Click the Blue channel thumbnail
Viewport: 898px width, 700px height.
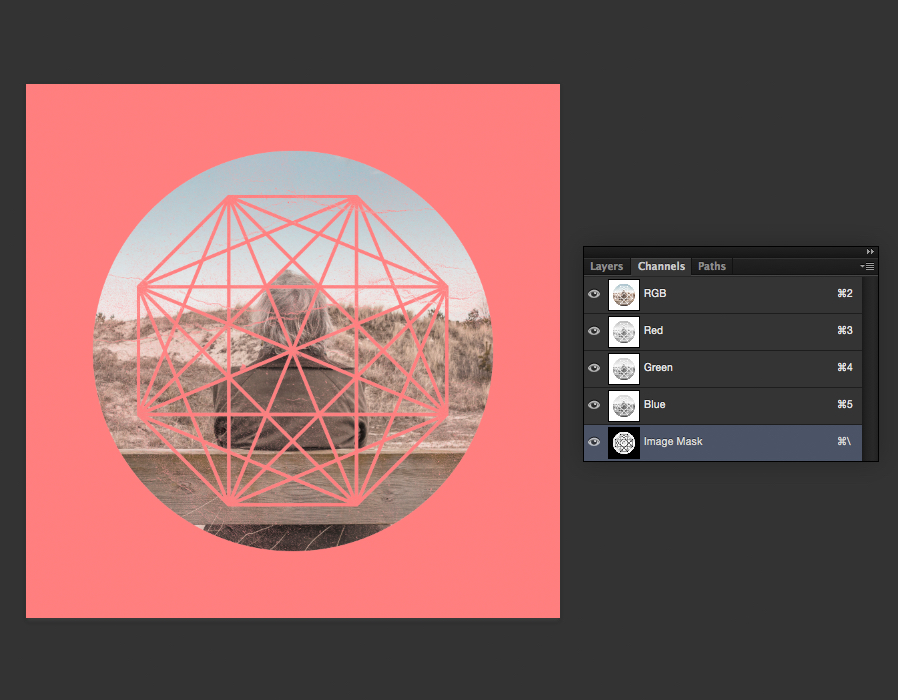tap(624, 406)
